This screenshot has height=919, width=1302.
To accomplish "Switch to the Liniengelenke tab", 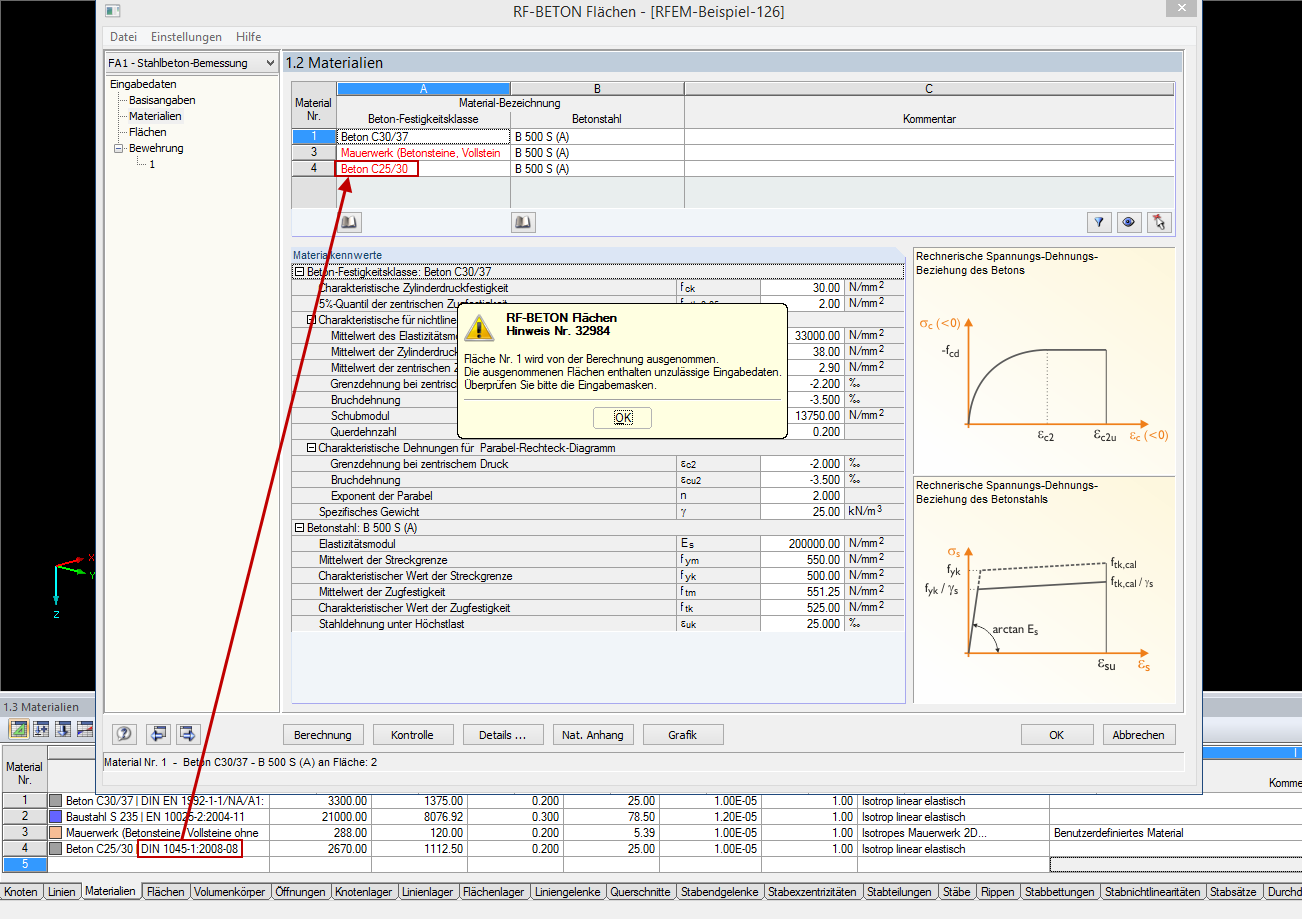I will coord(567,892).
